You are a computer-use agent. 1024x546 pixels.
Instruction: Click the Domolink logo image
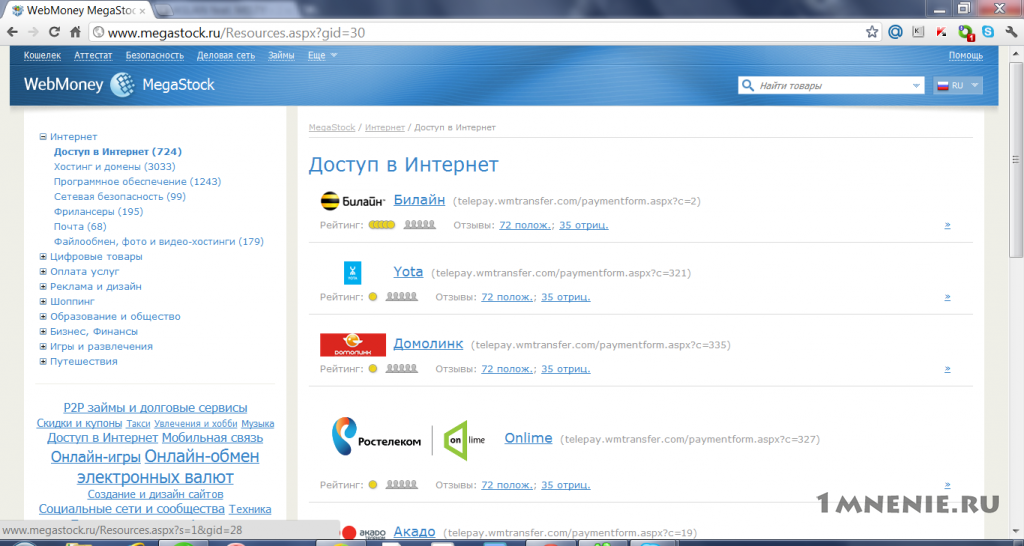353,344
